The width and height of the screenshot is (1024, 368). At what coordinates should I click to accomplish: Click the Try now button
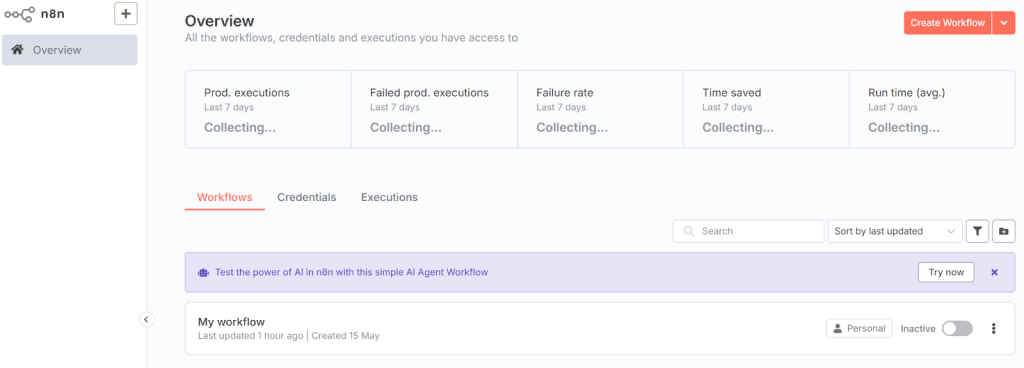[x=946, y=272]
